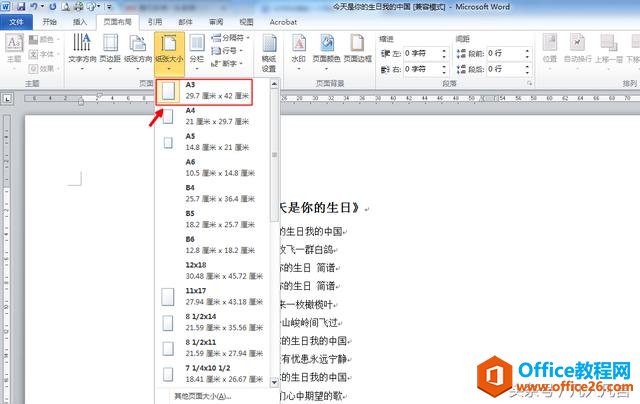Switch to the Insert (插入) tab
This screenshot has width=640, height=404.
80,22
